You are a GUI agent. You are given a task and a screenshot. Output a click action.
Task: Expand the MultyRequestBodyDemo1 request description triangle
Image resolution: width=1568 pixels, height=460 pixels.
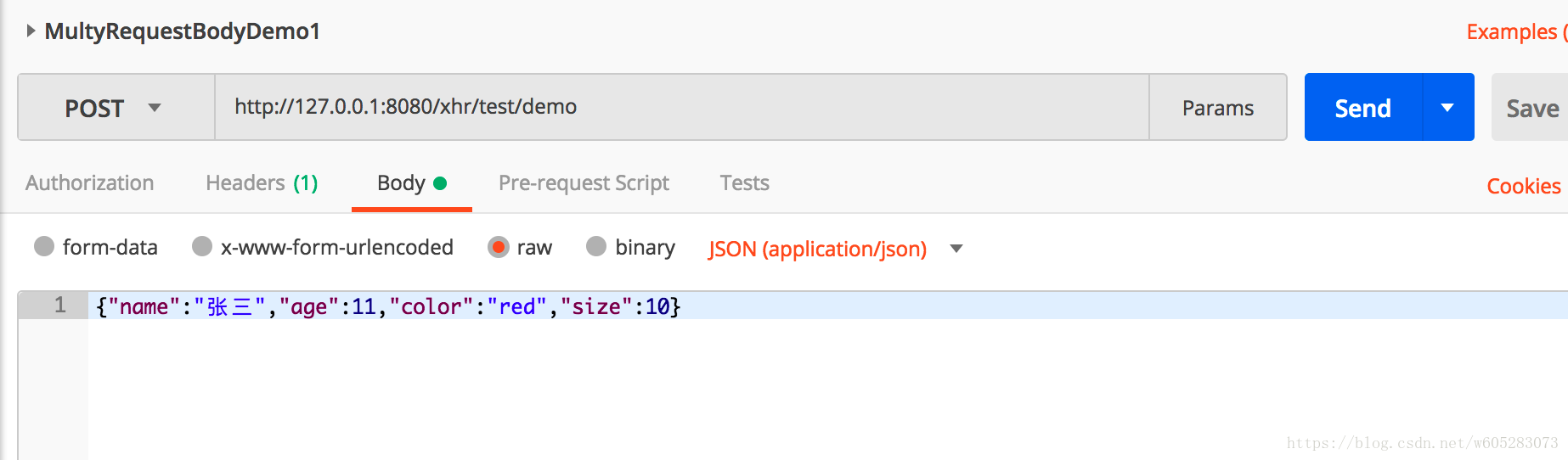[x=31, y=31]
